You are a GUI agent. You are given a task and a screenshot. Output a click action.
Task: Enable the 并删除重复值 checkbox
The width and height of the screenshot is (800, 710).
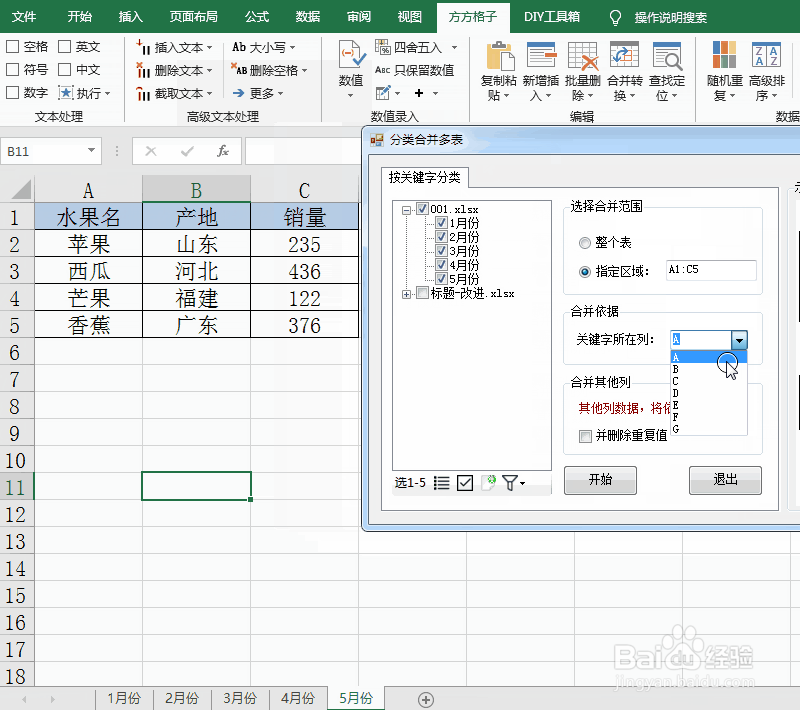[585, 436]
